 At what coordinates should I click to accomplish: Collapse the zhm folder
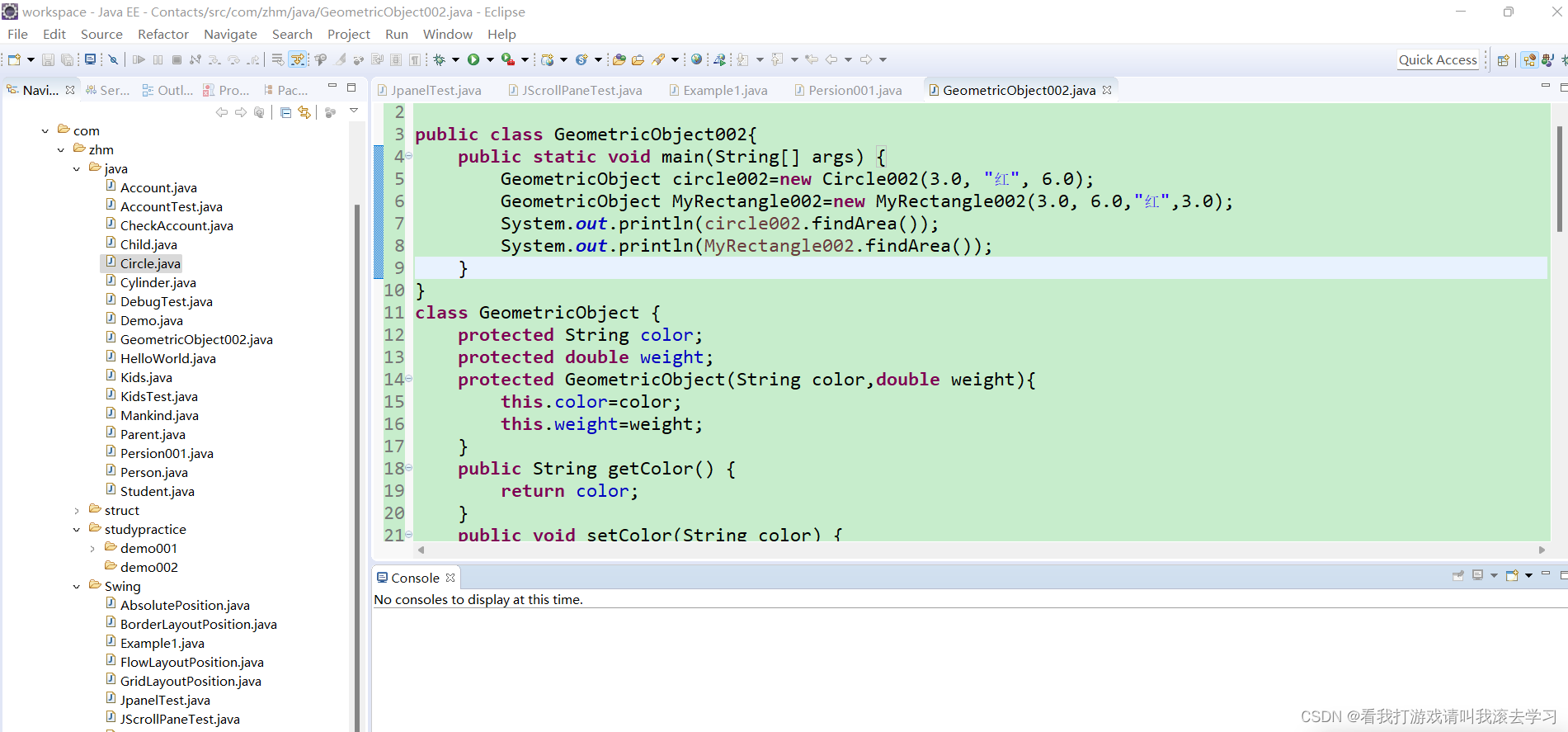61,149
